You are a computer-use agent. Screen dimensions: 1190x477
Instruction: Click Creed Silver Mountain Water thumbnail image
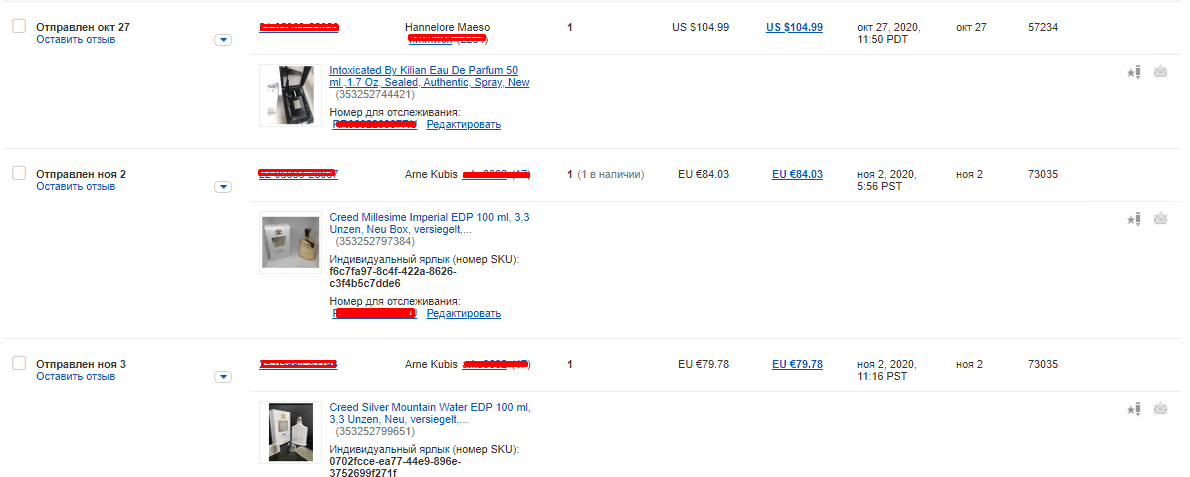(x=291, y=432)
